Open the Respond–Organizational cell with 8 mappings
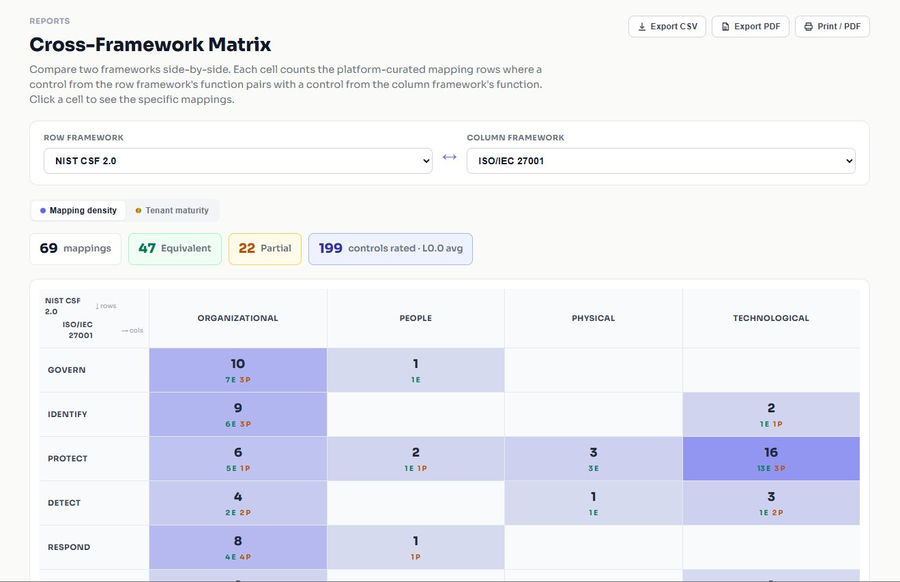The width and height of the screenshot is (900, 582). [x=238, y=547]
